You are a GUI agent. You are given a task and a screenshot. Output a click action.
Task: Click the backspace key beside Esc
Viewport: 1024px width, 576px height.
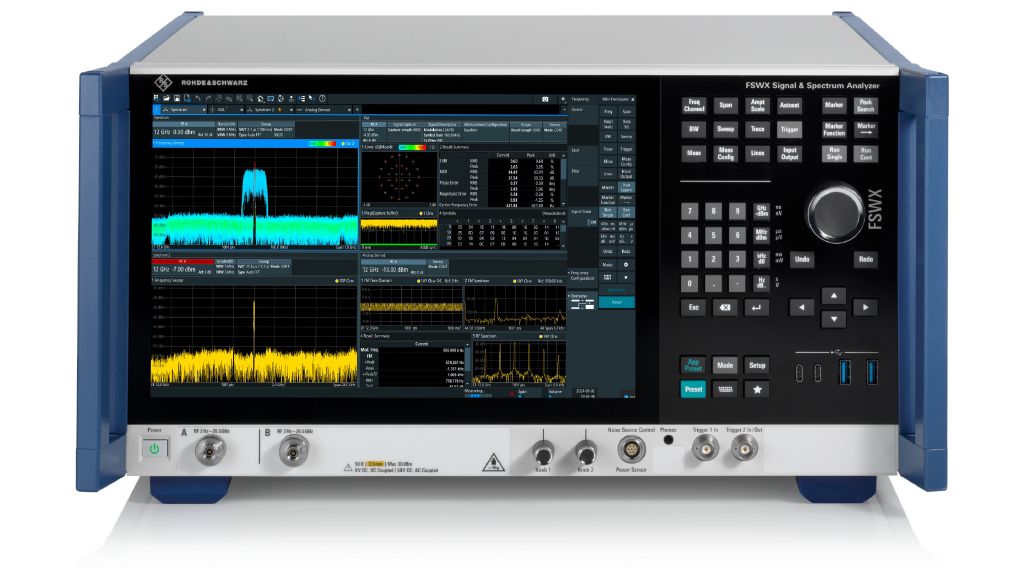(x=725, y=308)
